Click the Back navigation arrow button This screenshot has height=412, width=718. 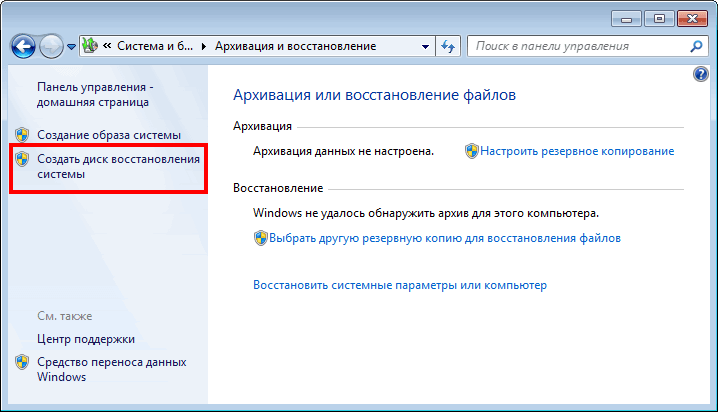23,46
